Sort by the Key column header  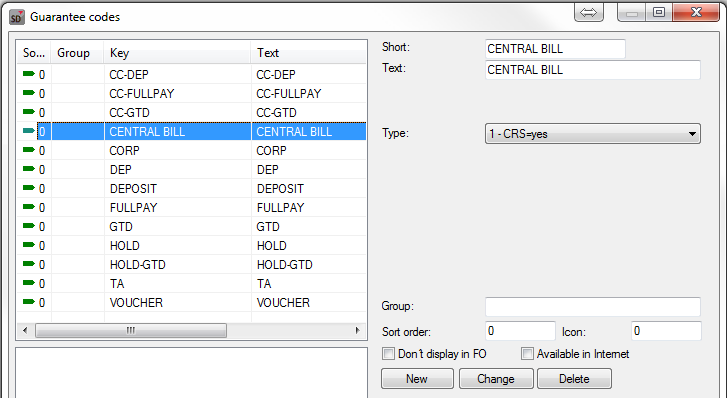coord(177,53)
